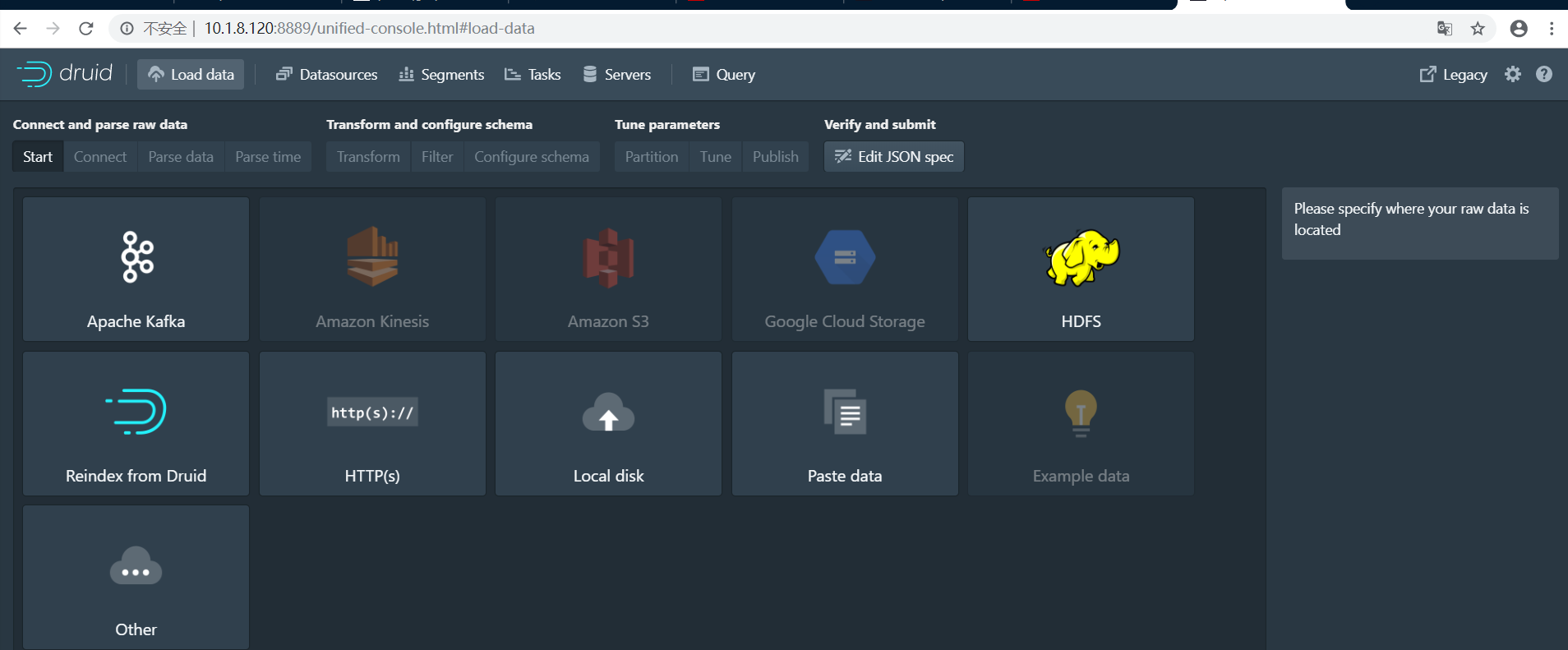Viewport: 1568px width, 650px height.
Task: Open the settings gear menu
Action: pyautogui.click(x=1513, y=74)
